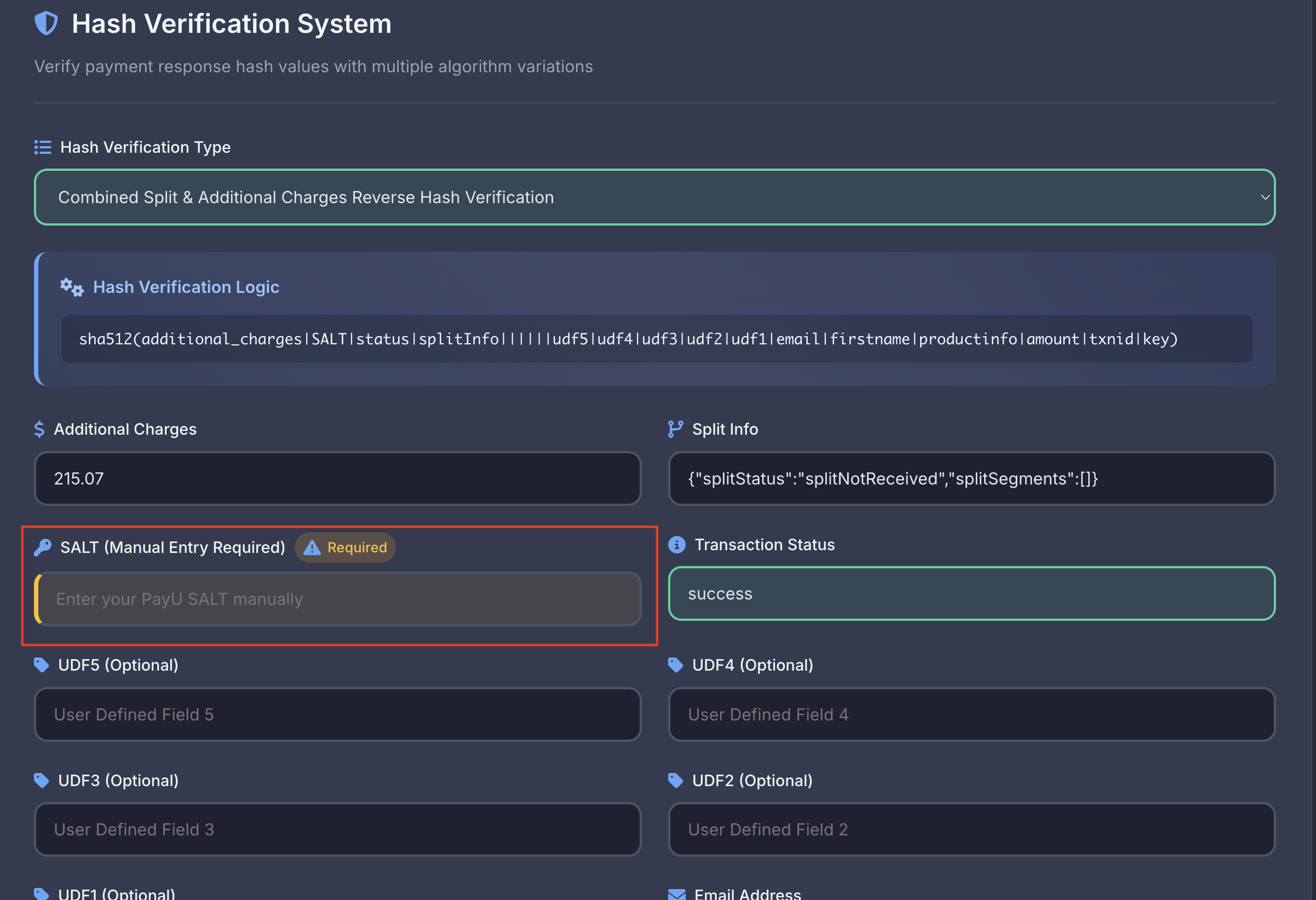Click the gears icon in Hash Verification Logic
Viewport: 1316px width, 900px height.
point(72,287)
